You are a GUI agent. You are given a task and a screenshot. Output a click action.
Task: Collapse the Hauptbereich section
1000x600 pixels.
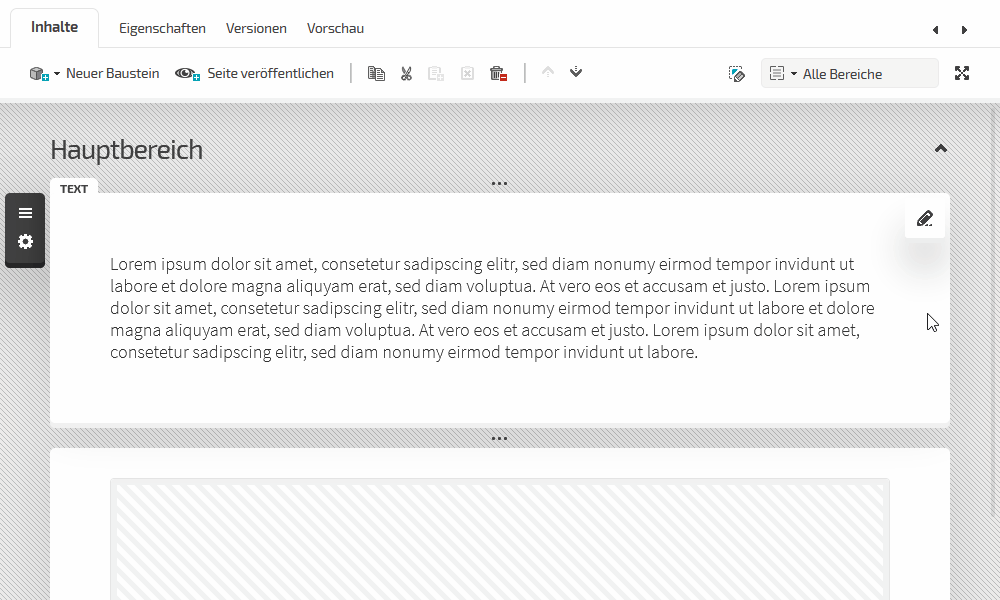pos(940,149)
